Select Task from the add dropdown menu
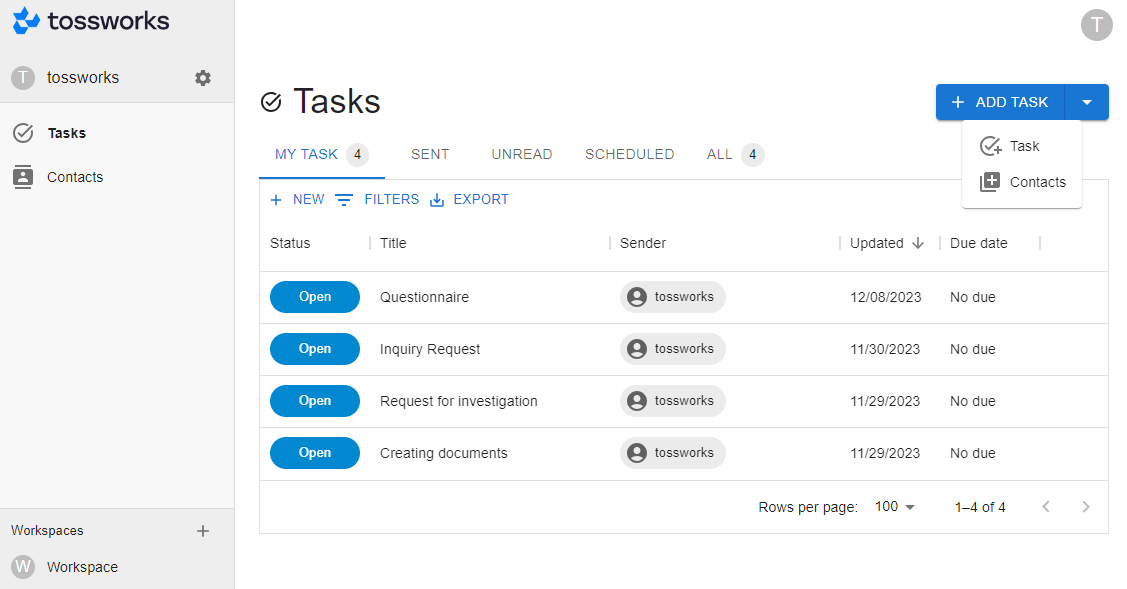The image size is (1127, 589). click(1022, 146)
